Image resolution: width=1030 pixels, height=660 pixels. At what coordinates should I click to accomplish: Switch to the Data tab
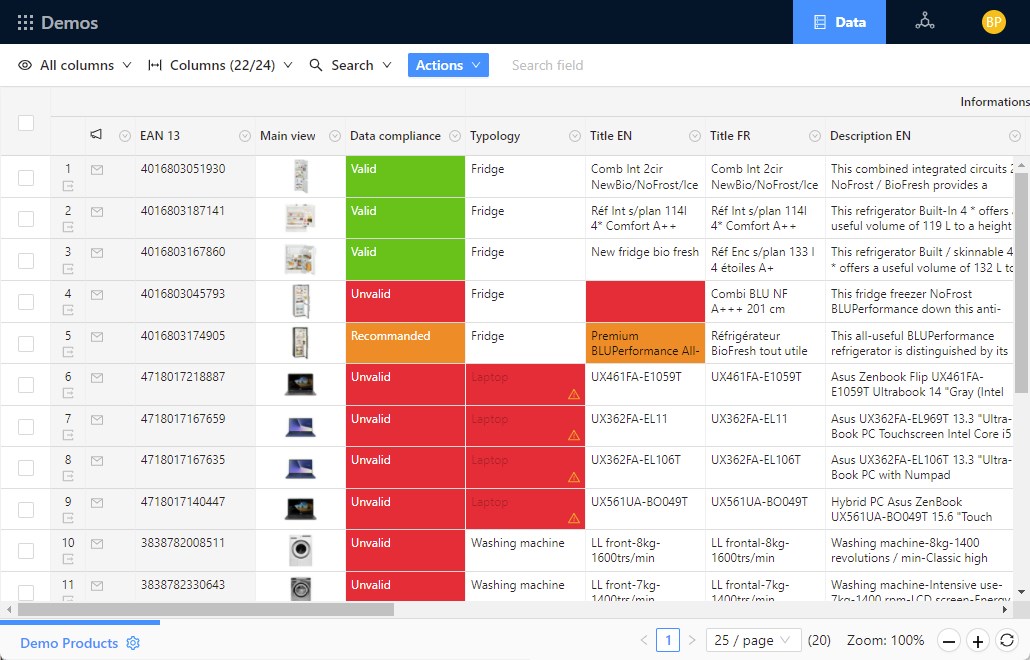[x=839, y=22]
